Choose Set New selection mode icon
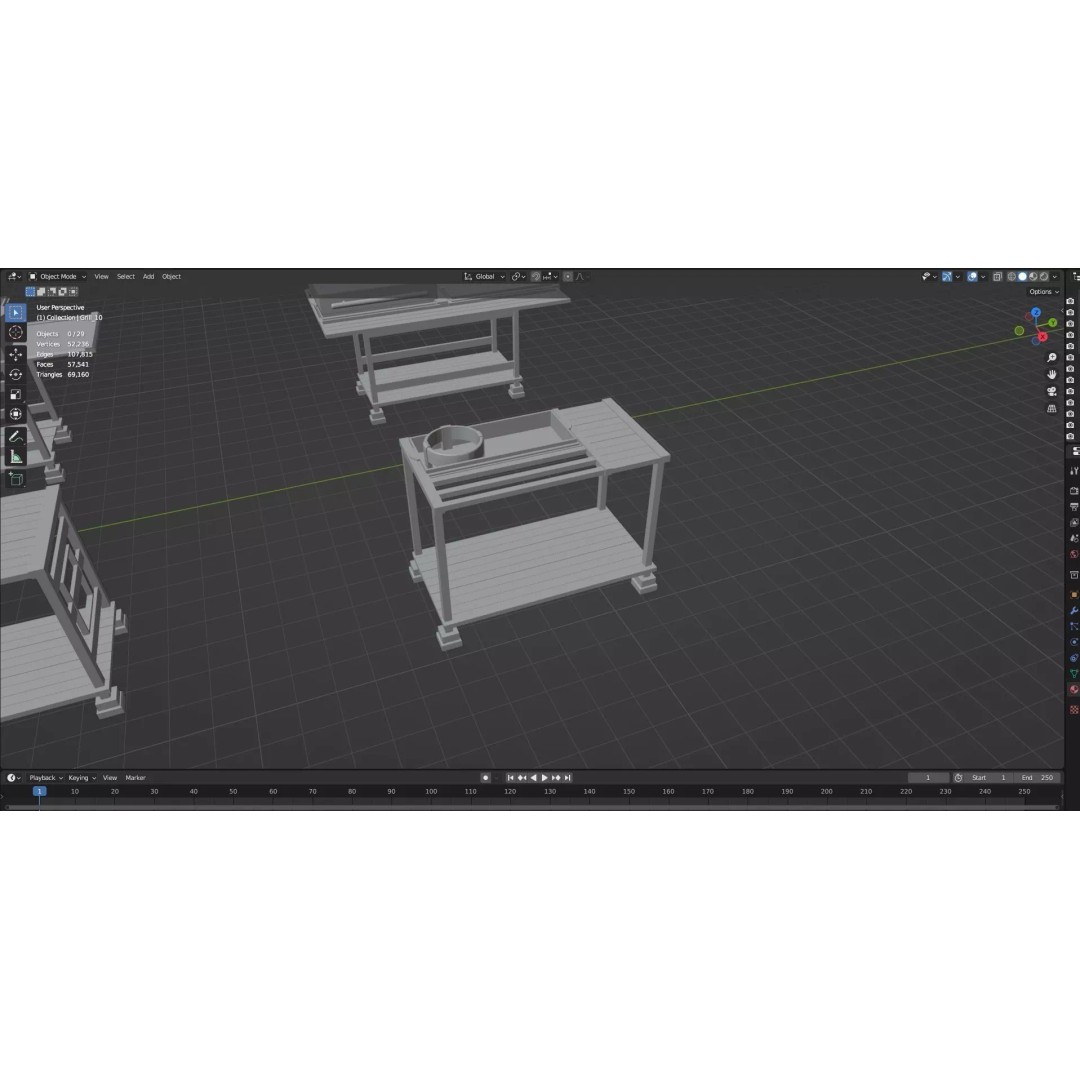This screenshot has width=1080, height=1080. tap(30, 292)
